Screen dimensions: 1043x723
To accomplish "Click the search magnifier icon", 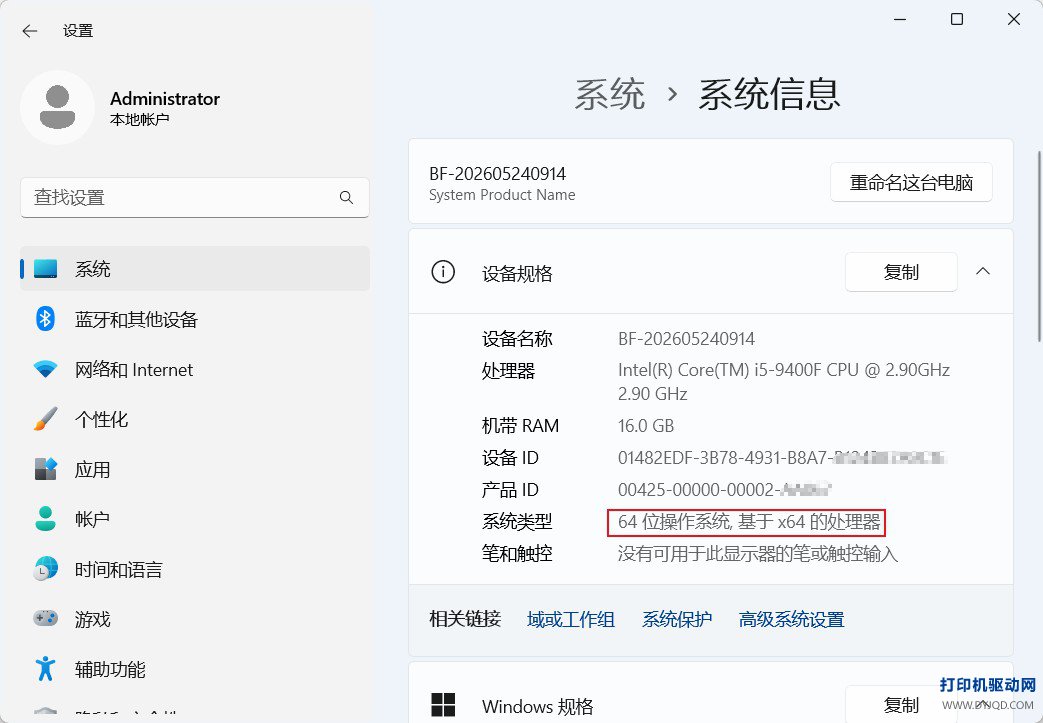I will click(x=346, y=198).
